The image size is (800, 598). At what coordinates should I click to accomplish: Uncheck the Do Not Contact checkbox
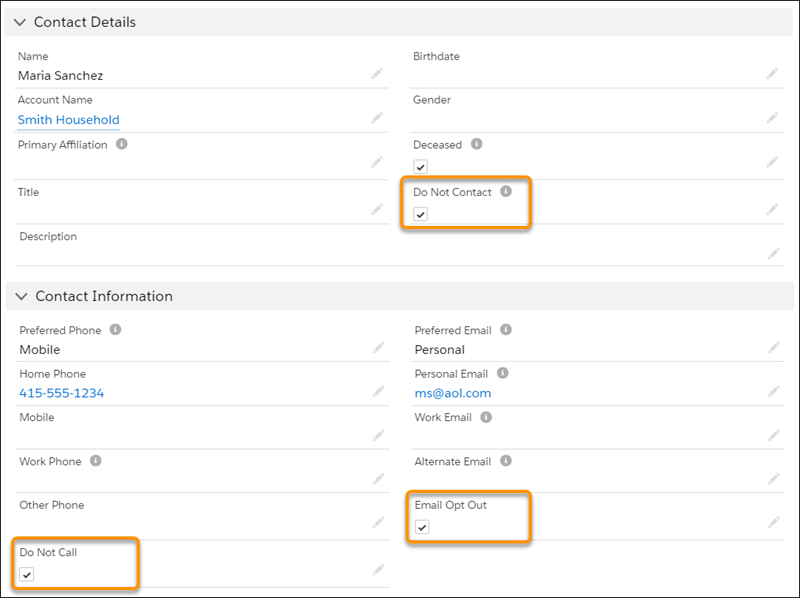pos(420,214)
